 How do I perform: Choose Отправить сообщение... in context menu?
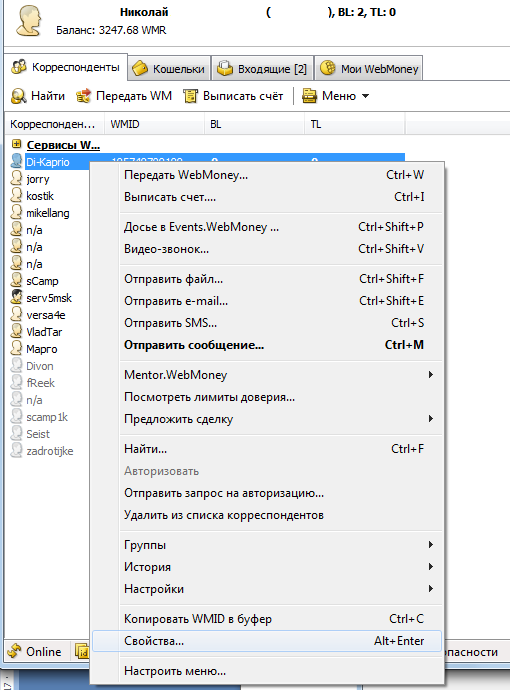[267, 345]
